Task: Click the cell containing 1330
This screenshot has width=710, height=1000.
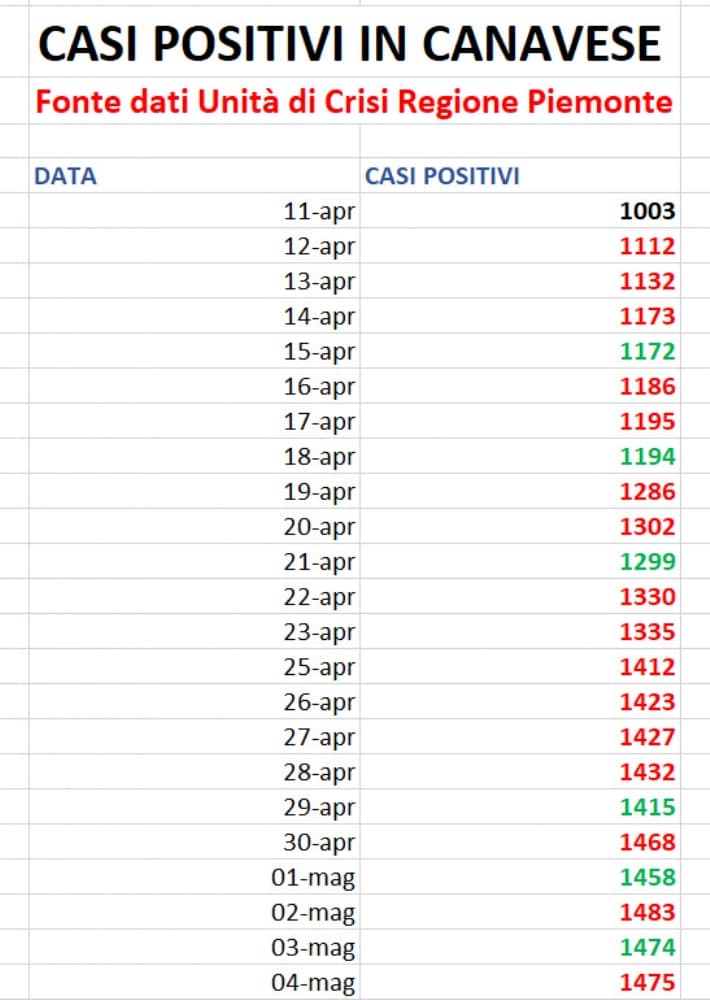Action: pyautogui.click(x=647, y=597)
